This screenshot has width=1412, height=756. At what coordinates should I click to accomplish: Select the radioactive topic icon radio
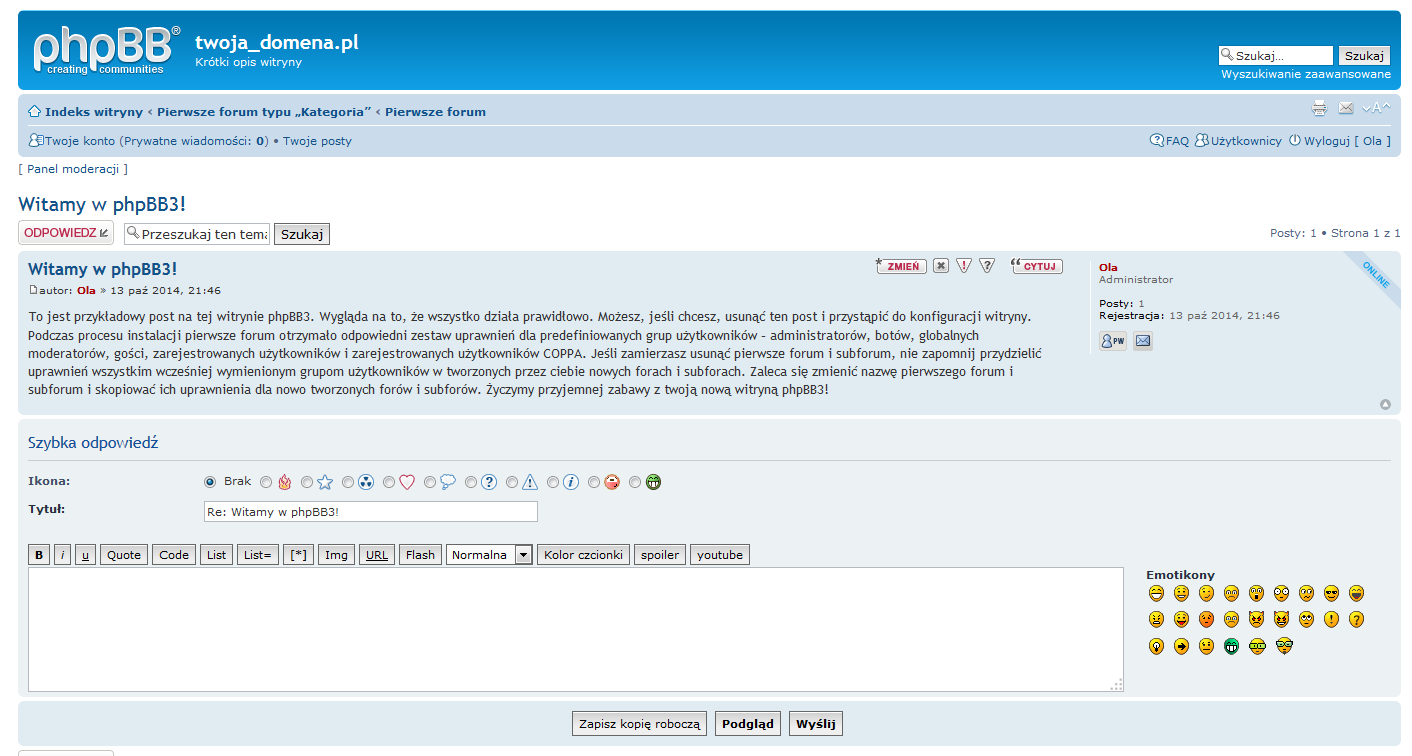point(348,482)
